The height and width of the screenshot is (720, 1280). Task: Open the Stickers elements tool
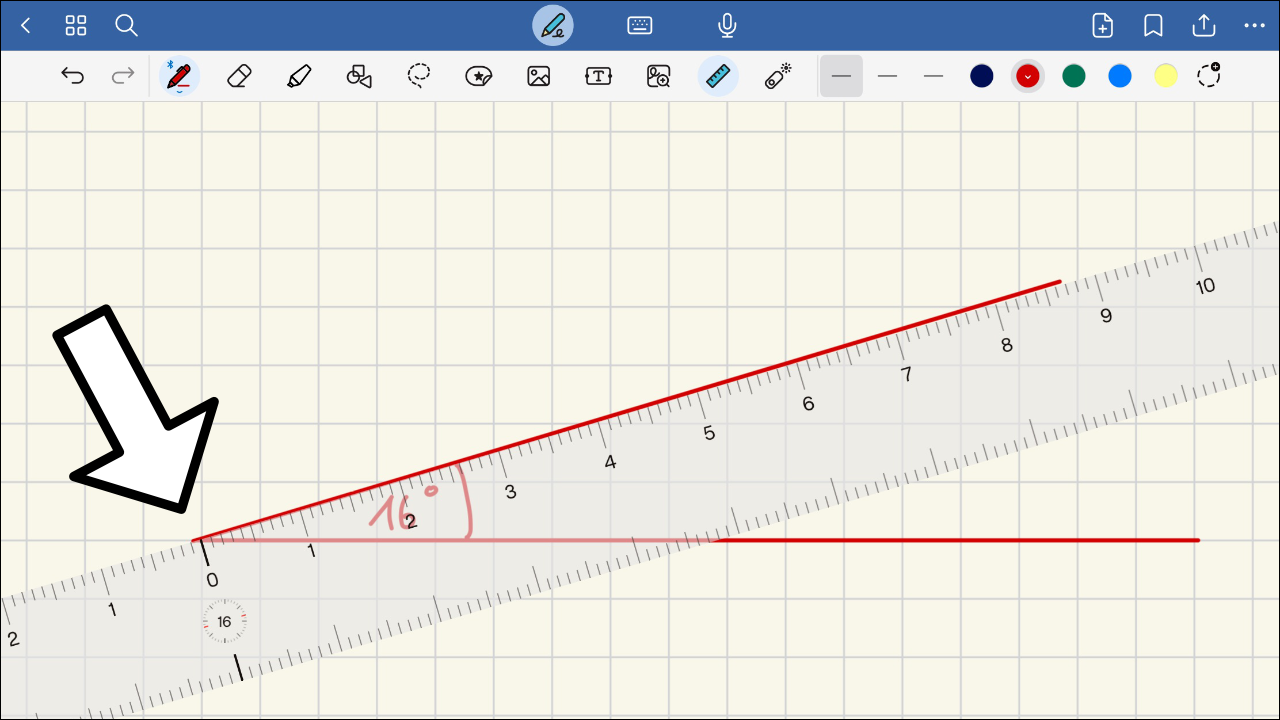point(479,76)
